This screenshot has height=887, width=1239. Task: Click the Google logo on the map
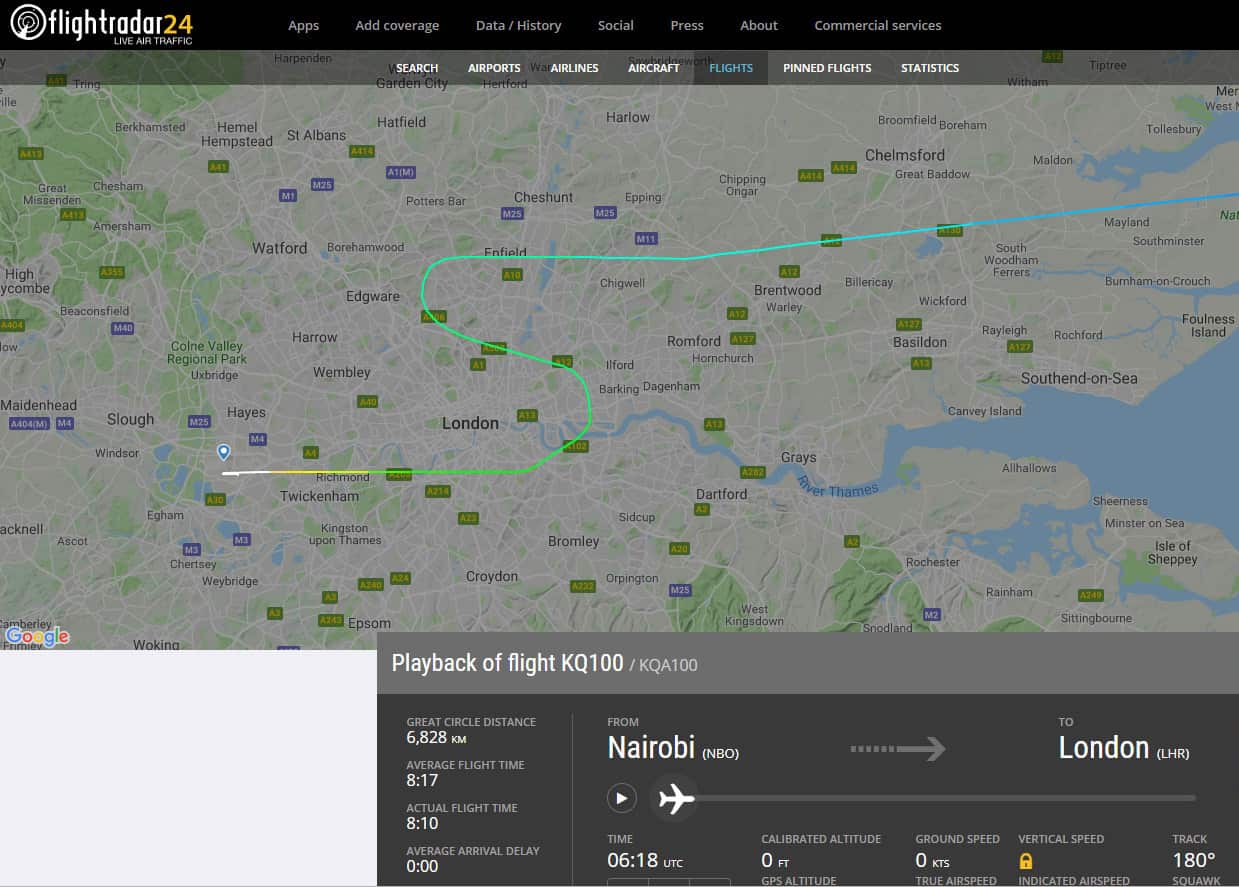pos(37,635)
